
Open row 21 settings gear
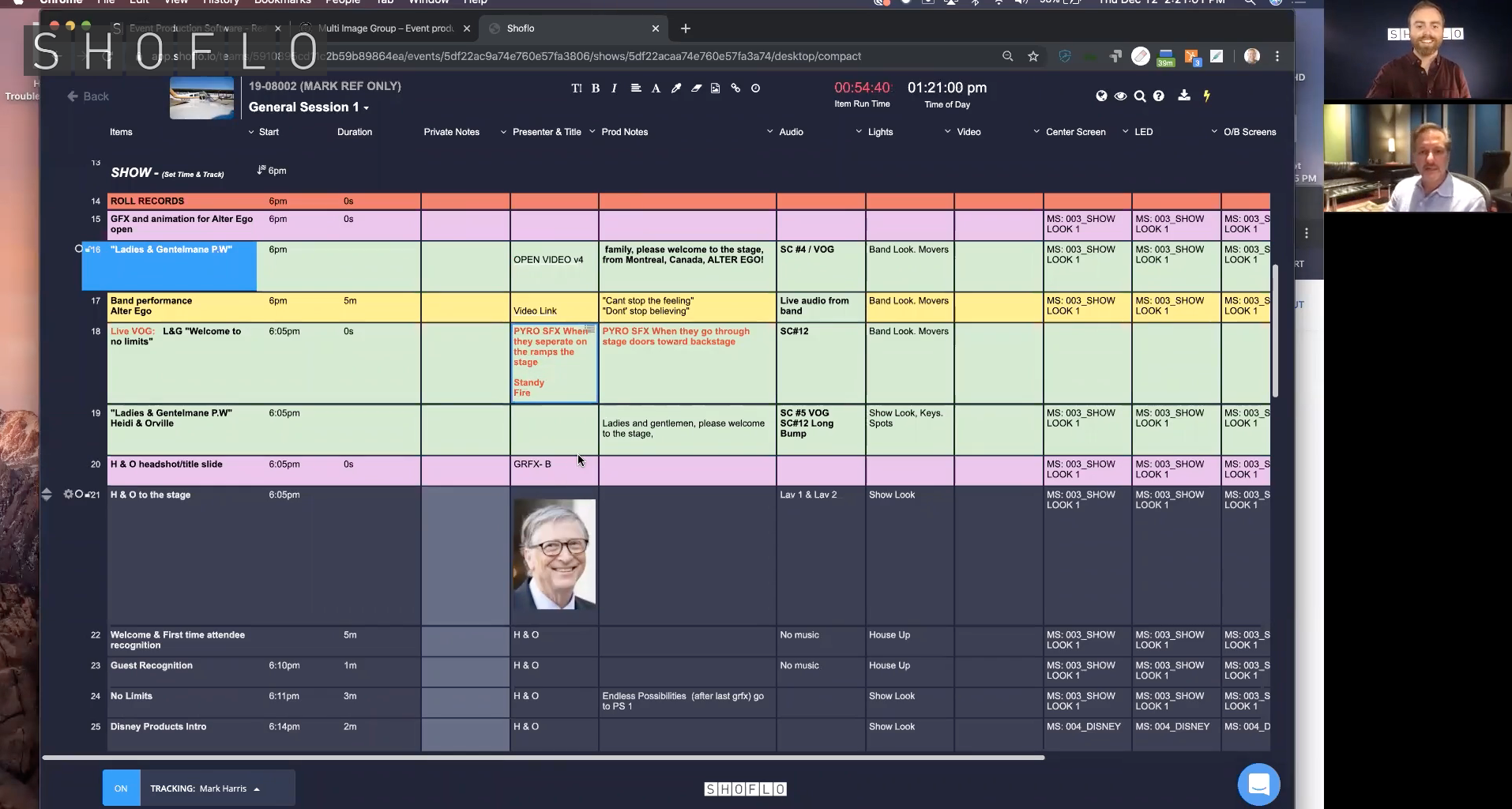tap(68, 495)
